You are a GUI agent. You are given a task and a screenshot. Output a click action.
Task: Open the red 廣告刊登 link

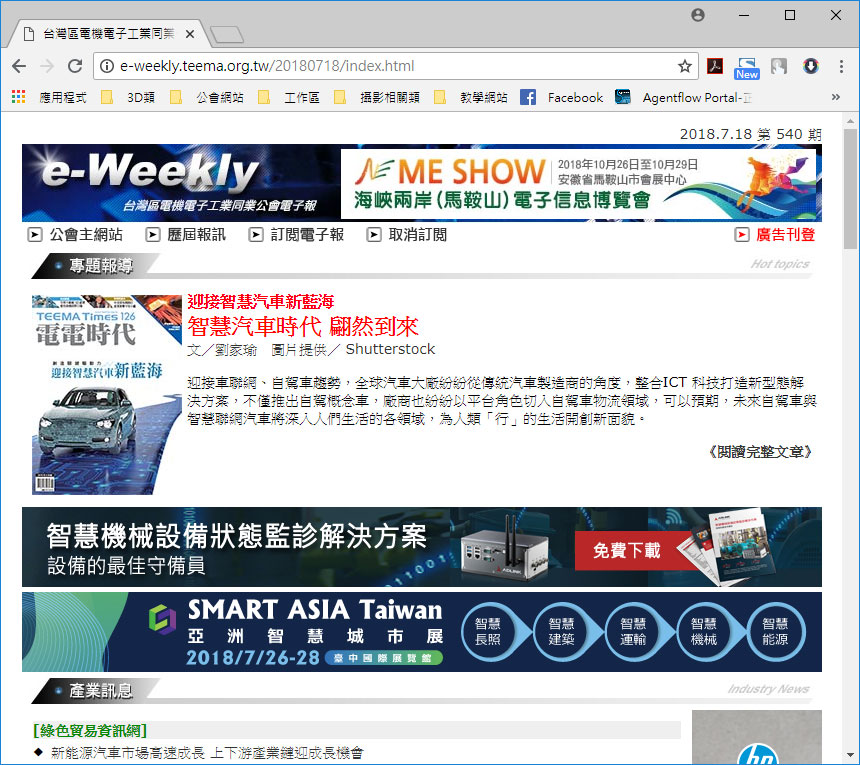[x=774, y=235]
